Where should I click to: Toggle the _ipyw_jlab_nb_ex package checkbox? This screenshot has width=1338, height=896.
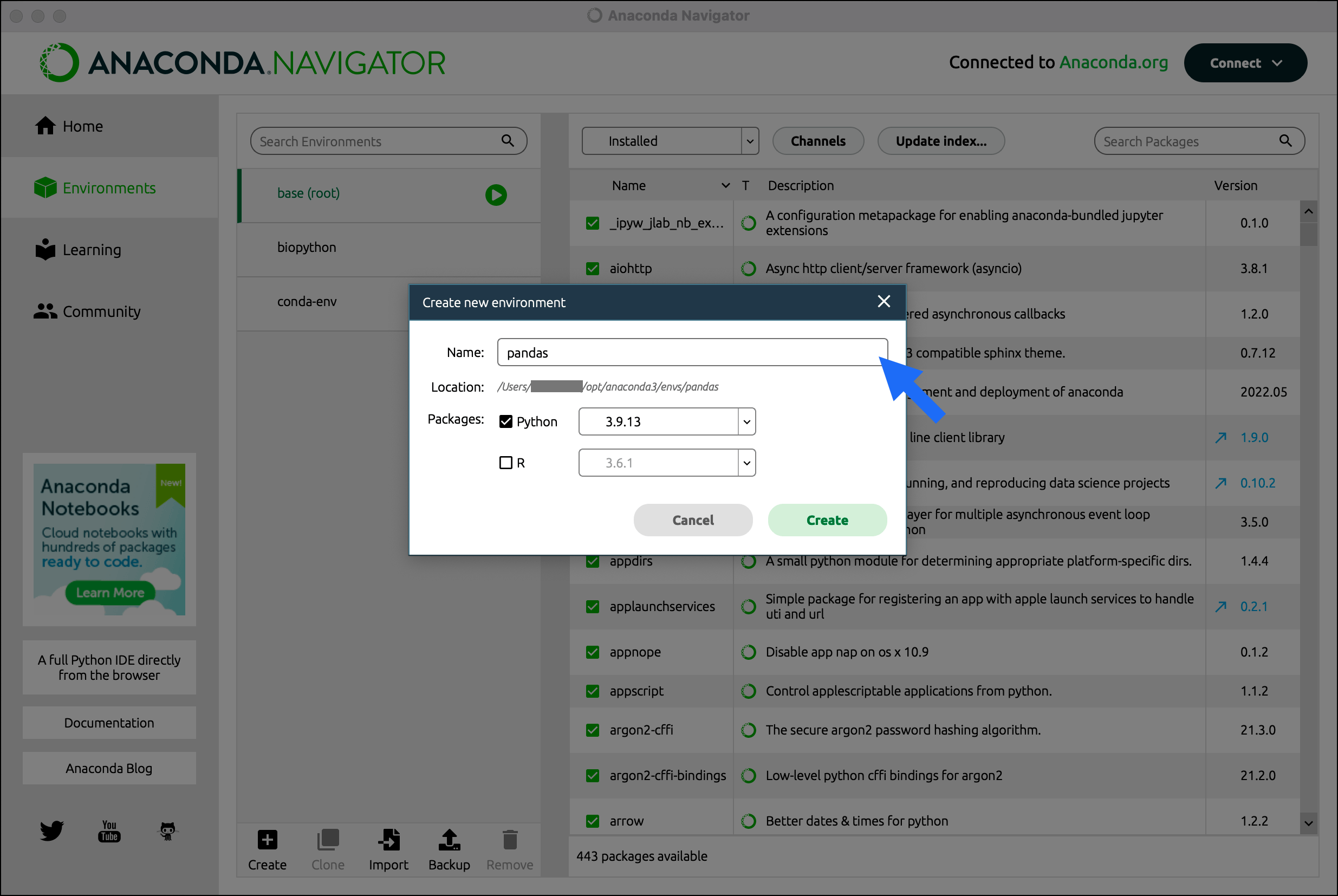click(x=593, y=223)
